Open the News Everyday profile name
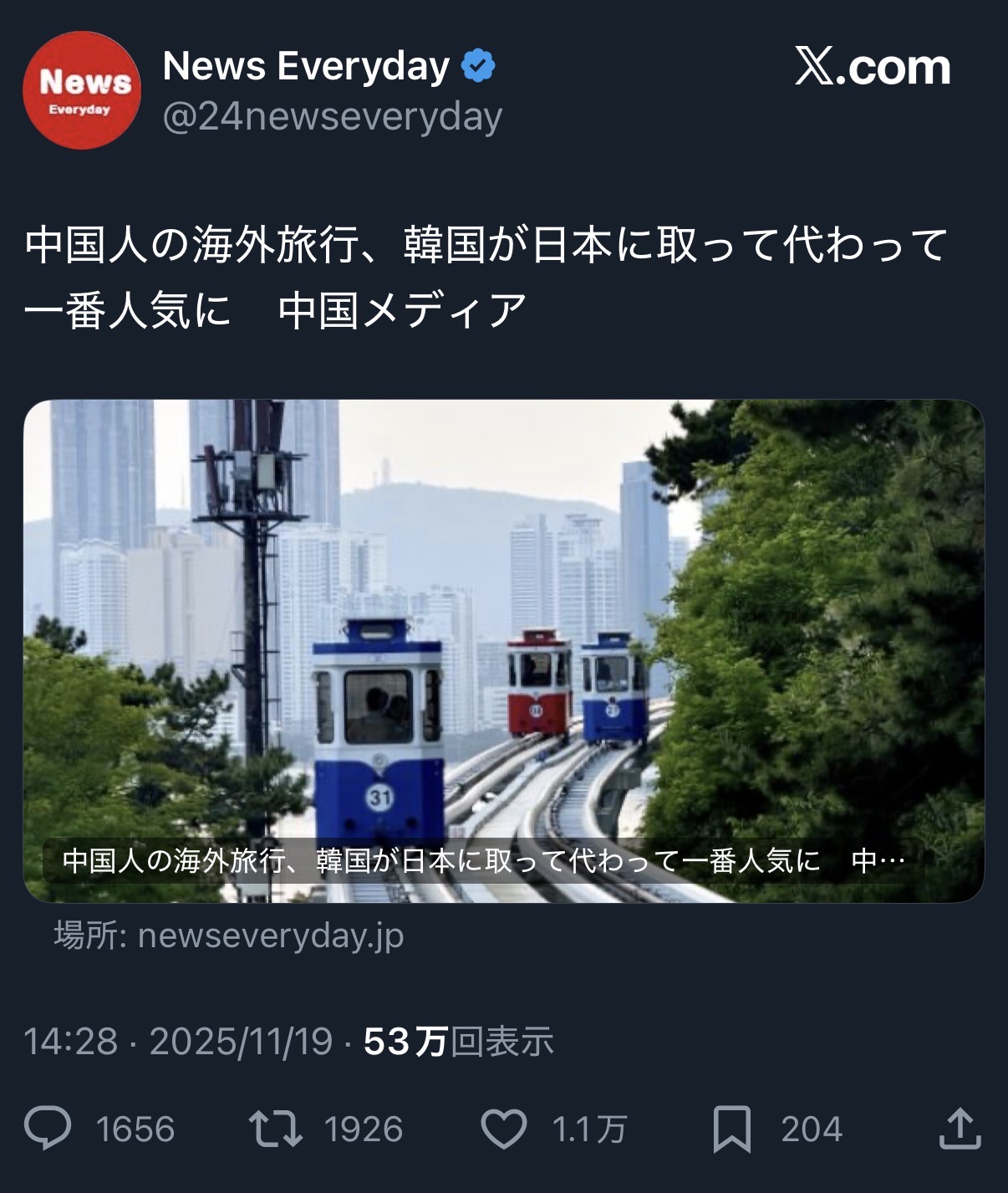The image size is (1008, 1193). click(306, 66)
